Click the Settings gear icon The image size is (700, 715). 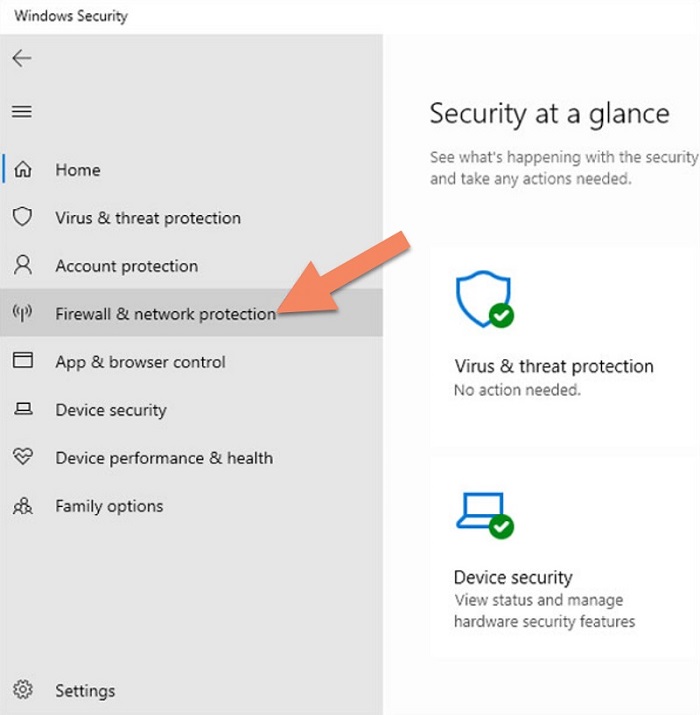pos(22,690)
